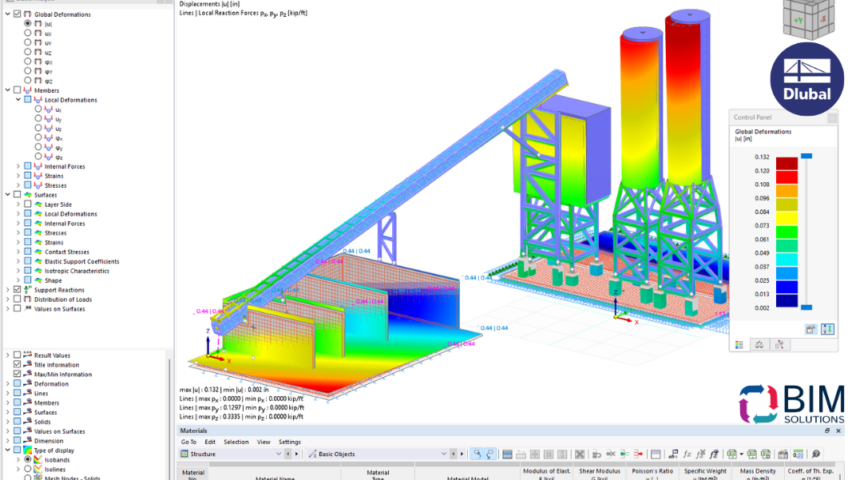This screenshot has height=480, width=848.
Task: Open Settings in the Materials panel
Action: coord(289,441)
